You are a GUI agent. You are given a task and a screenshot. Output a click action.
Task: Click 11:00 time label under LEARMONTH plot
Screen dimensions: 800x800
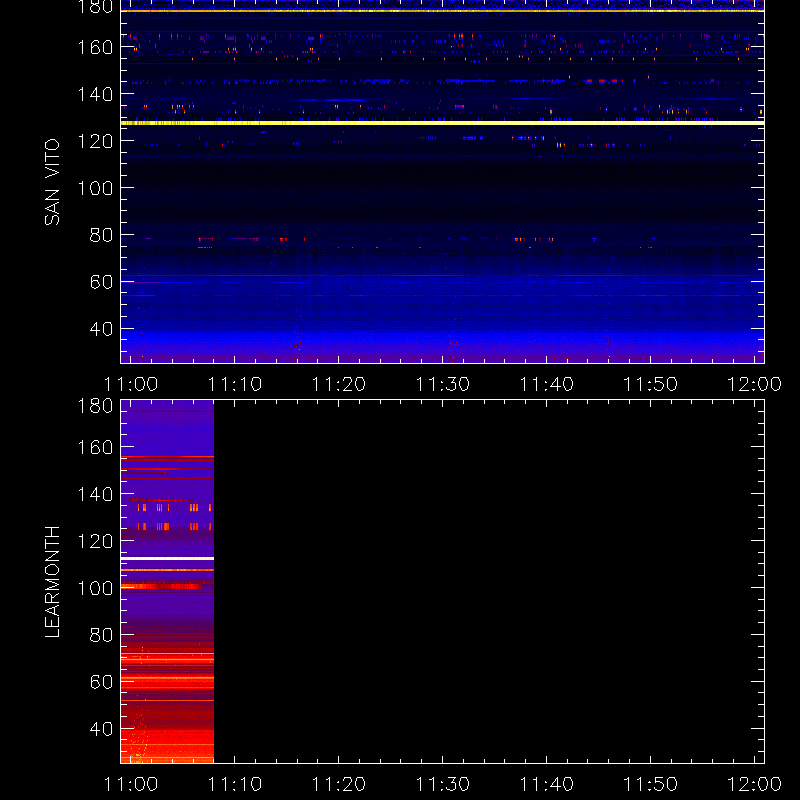pyautogui.click(x=131, y=784)
